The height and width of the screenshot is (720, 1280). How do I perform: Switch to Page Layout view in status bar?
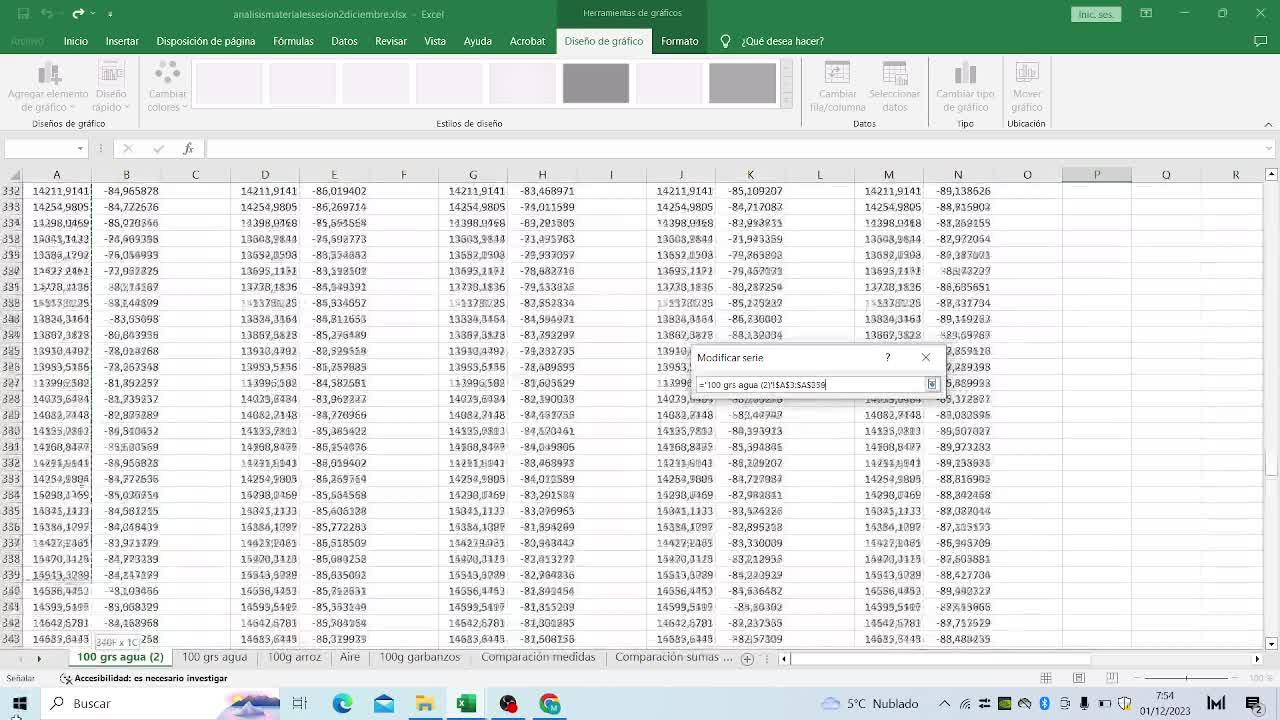coord(1079,678)
